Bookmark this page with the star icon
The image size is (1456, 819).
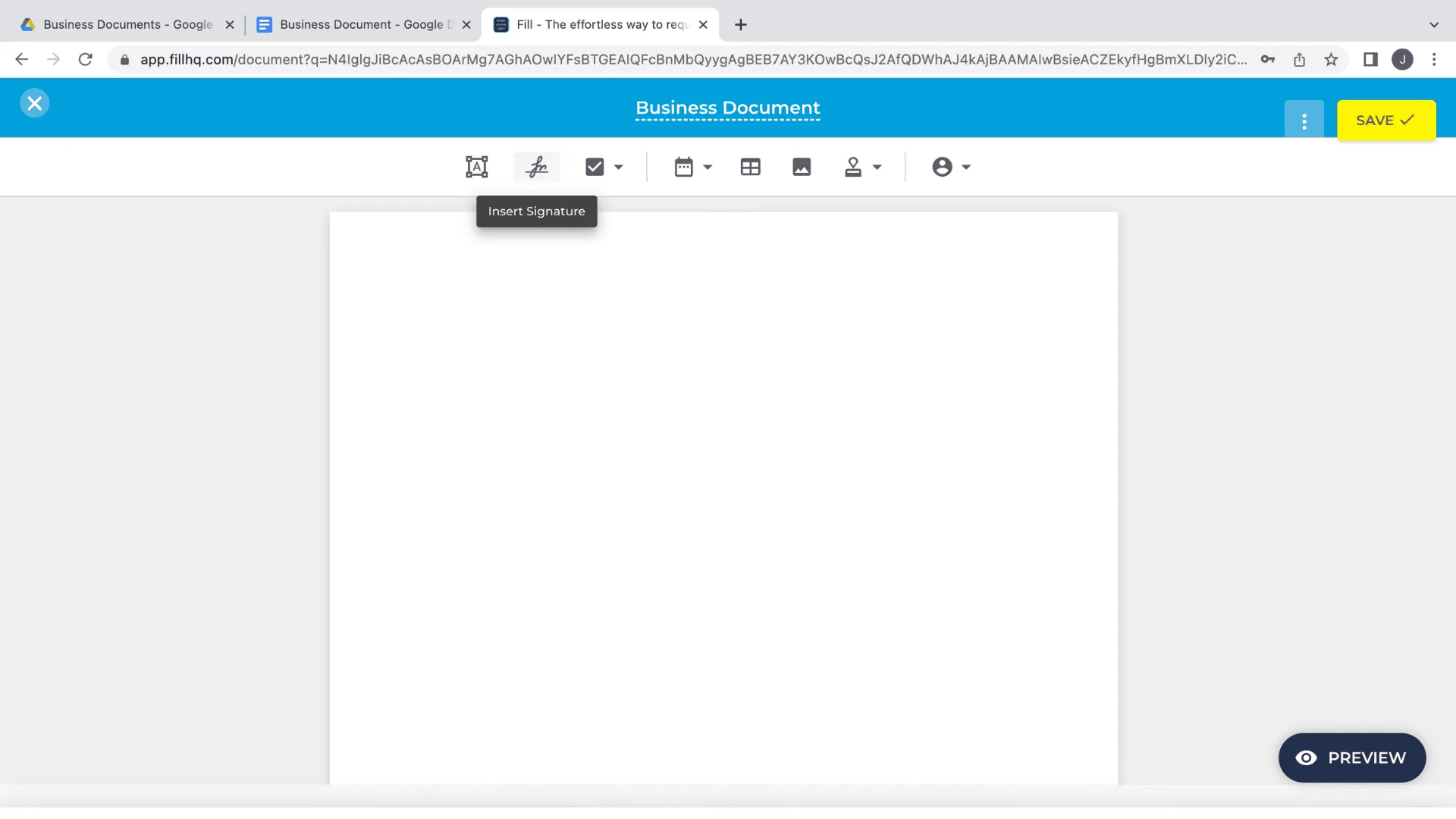tap(1331, 59)
